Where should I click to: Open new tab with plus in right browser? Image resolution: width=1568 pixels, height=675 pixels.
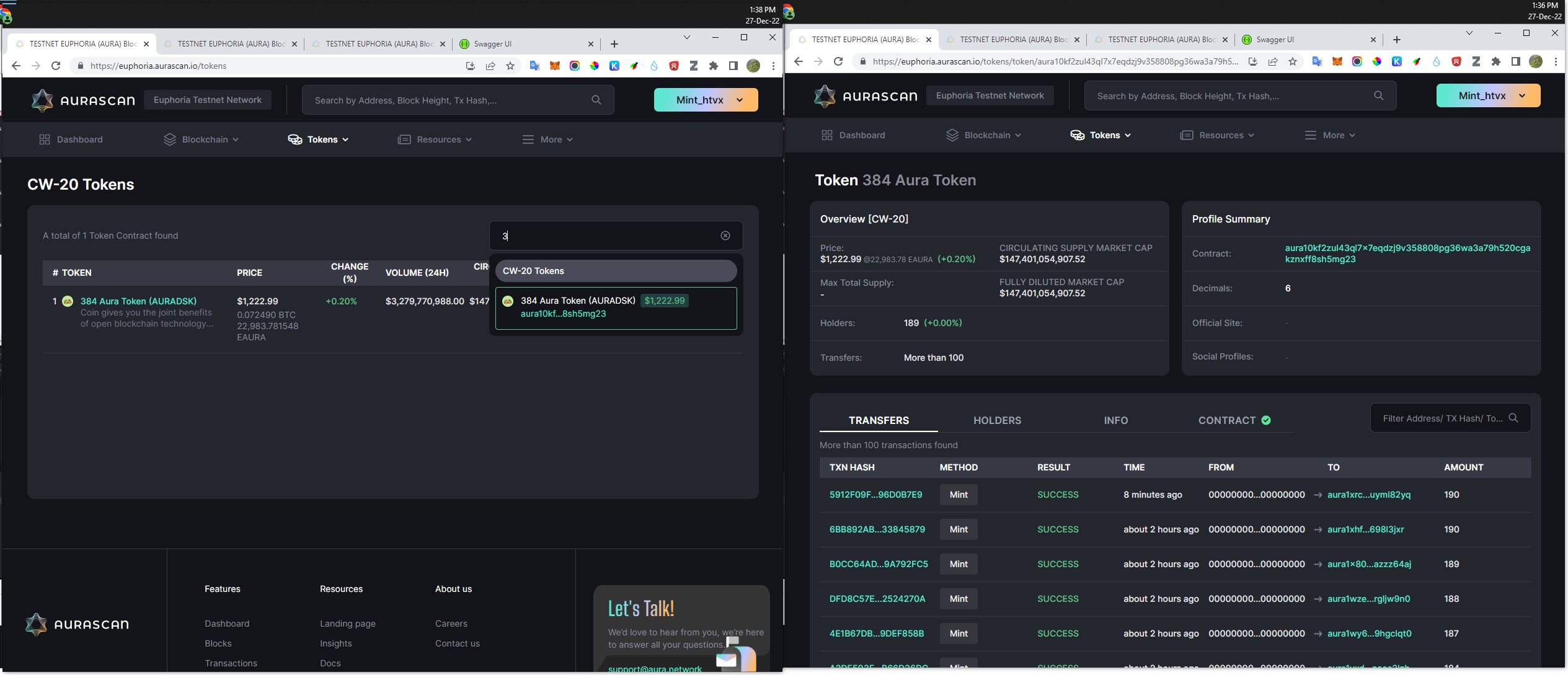[1397, 40]
